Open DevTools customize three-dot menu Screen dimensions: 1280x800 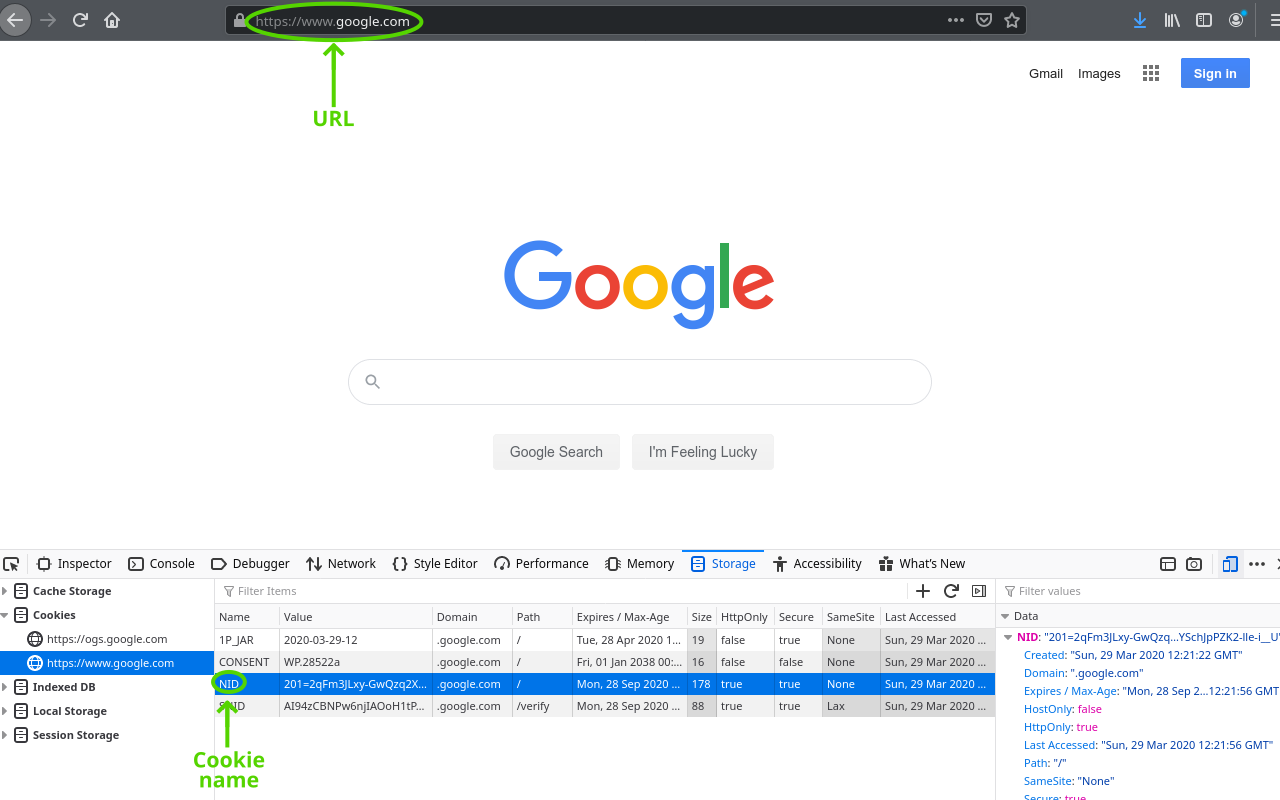click(1257, 564)
